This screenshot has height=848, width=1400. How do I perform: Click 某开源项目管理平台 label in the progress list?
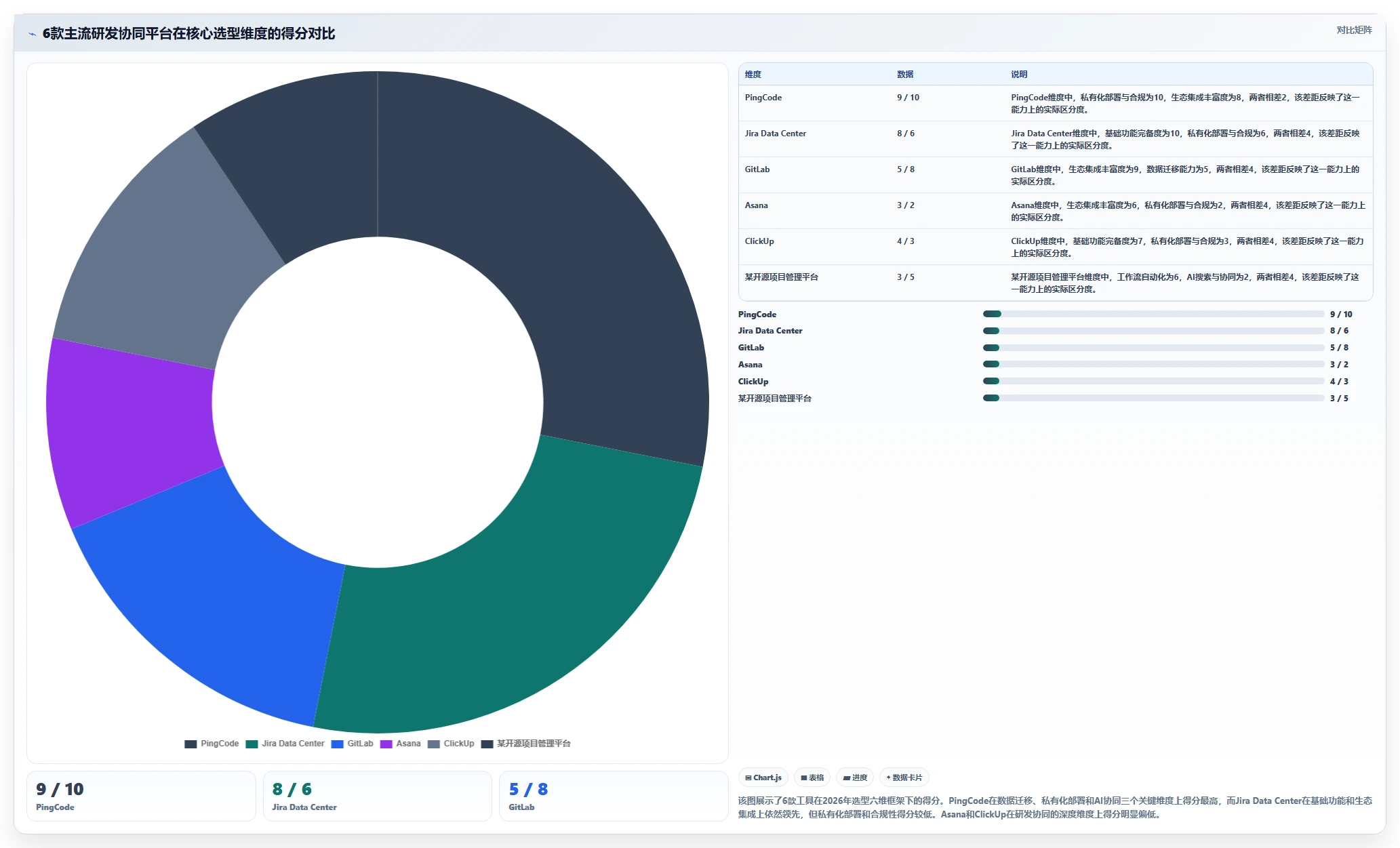click(x=775, y=399)
